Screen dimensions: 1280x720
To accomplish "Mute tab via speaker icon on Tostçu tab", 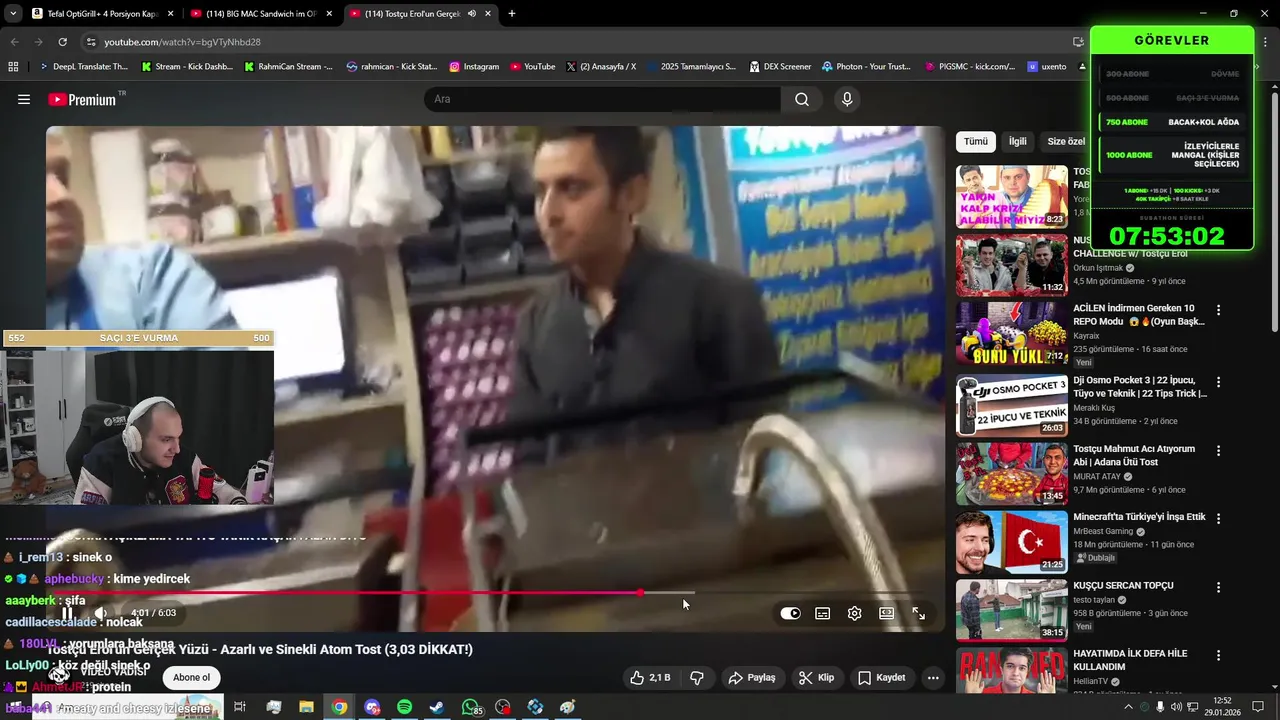I will pos(471,13).
